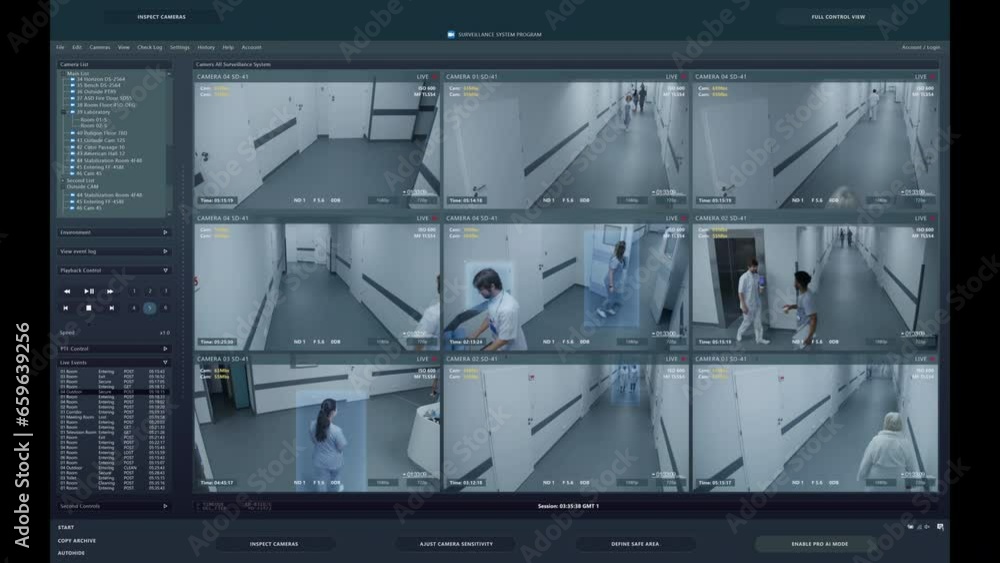Click the Speed control bar

(114, 333)
